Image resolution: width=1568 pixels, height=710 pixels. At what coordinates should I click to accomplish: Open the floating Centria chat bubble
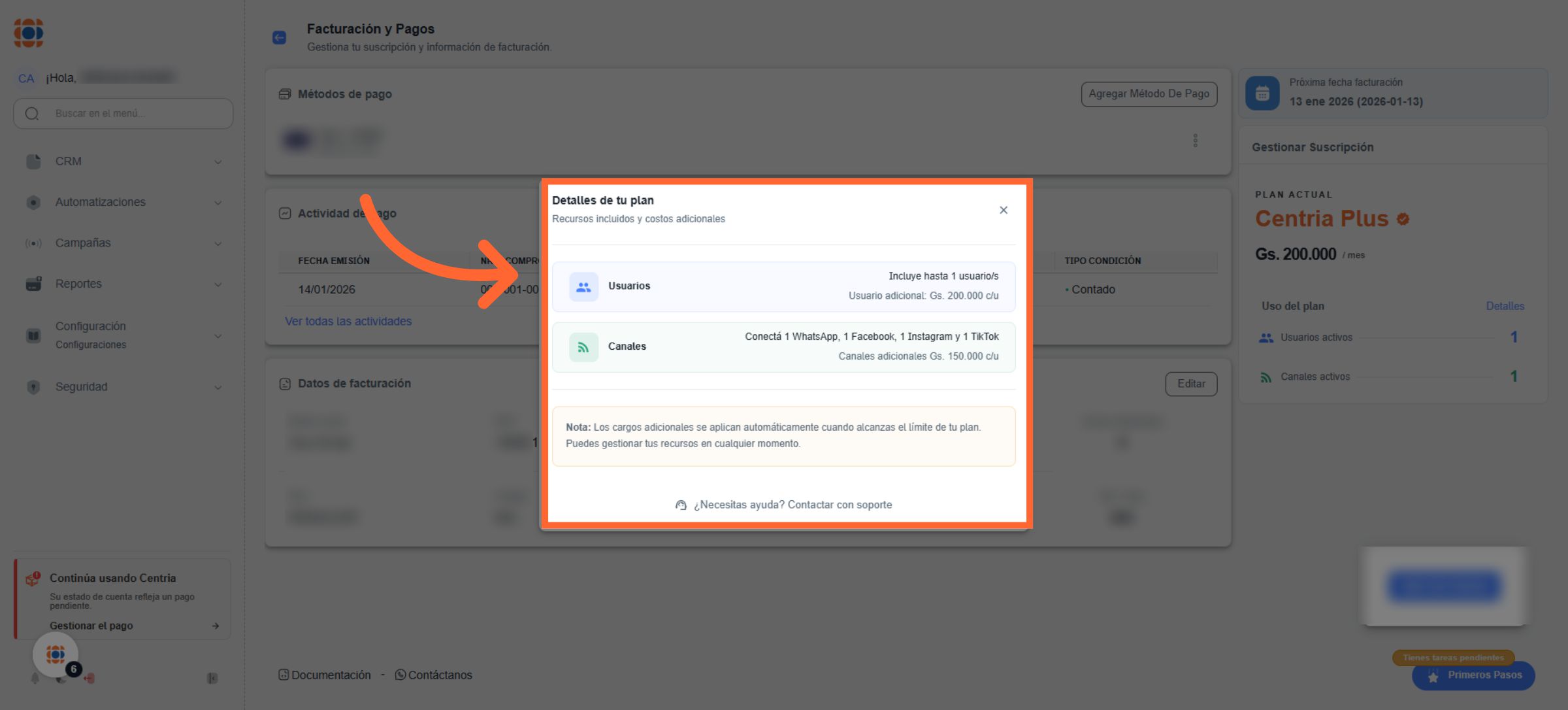56,654
